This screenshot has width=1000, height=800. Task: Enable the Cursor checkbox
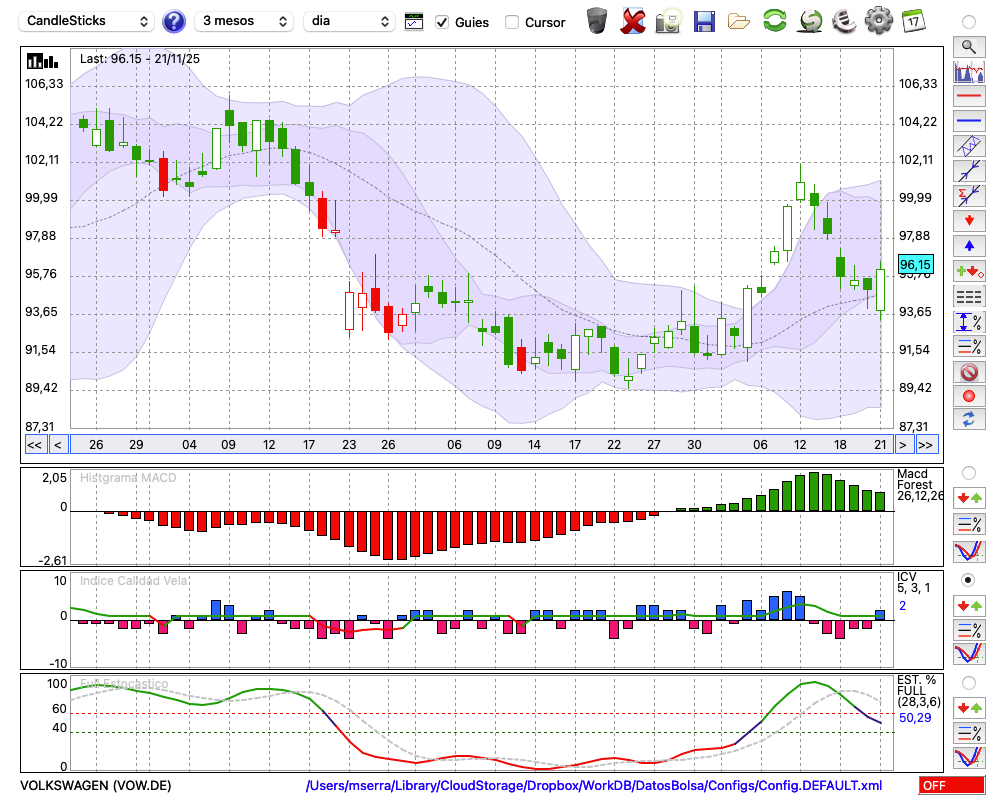(512, 22)
